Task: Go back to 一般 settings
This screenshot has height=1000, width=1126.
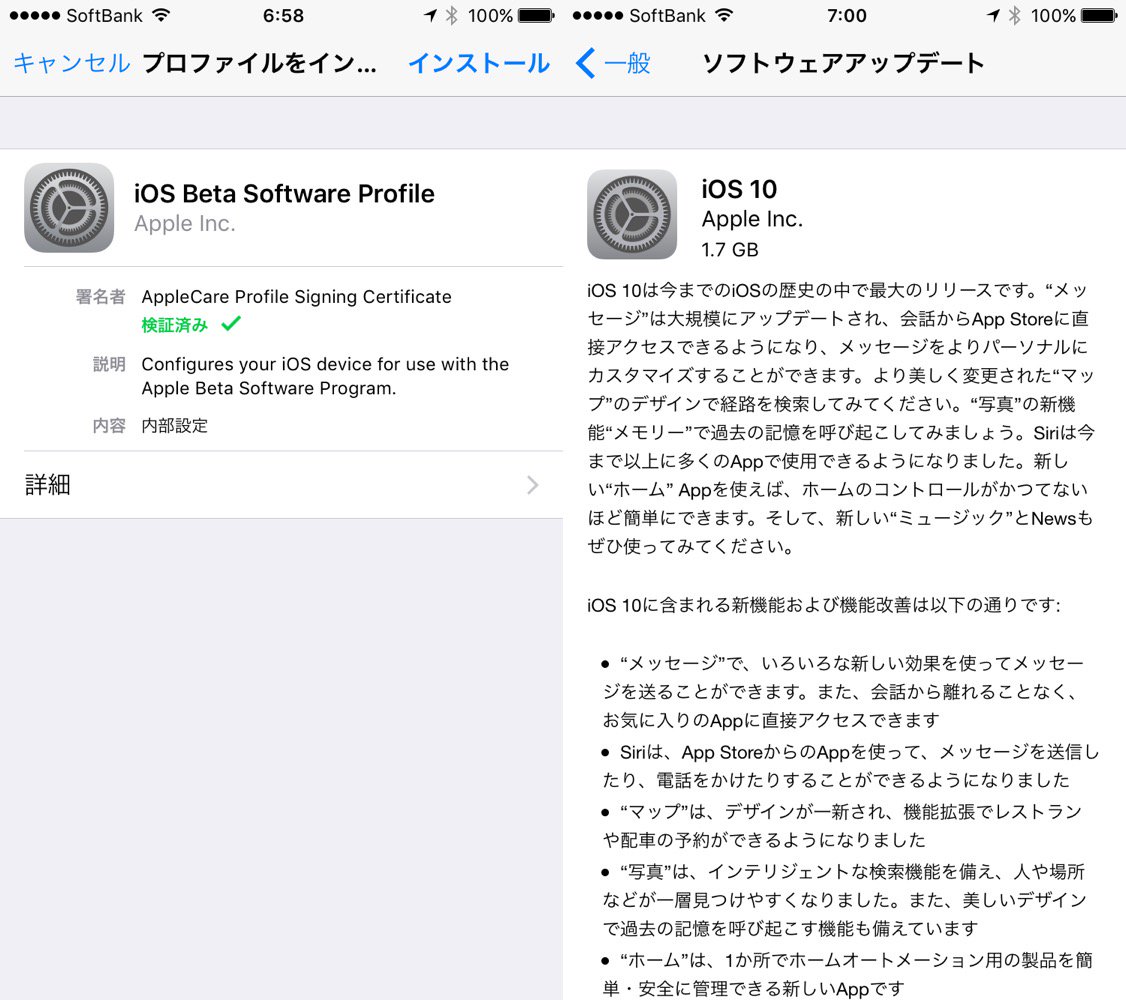Action: 627,63
